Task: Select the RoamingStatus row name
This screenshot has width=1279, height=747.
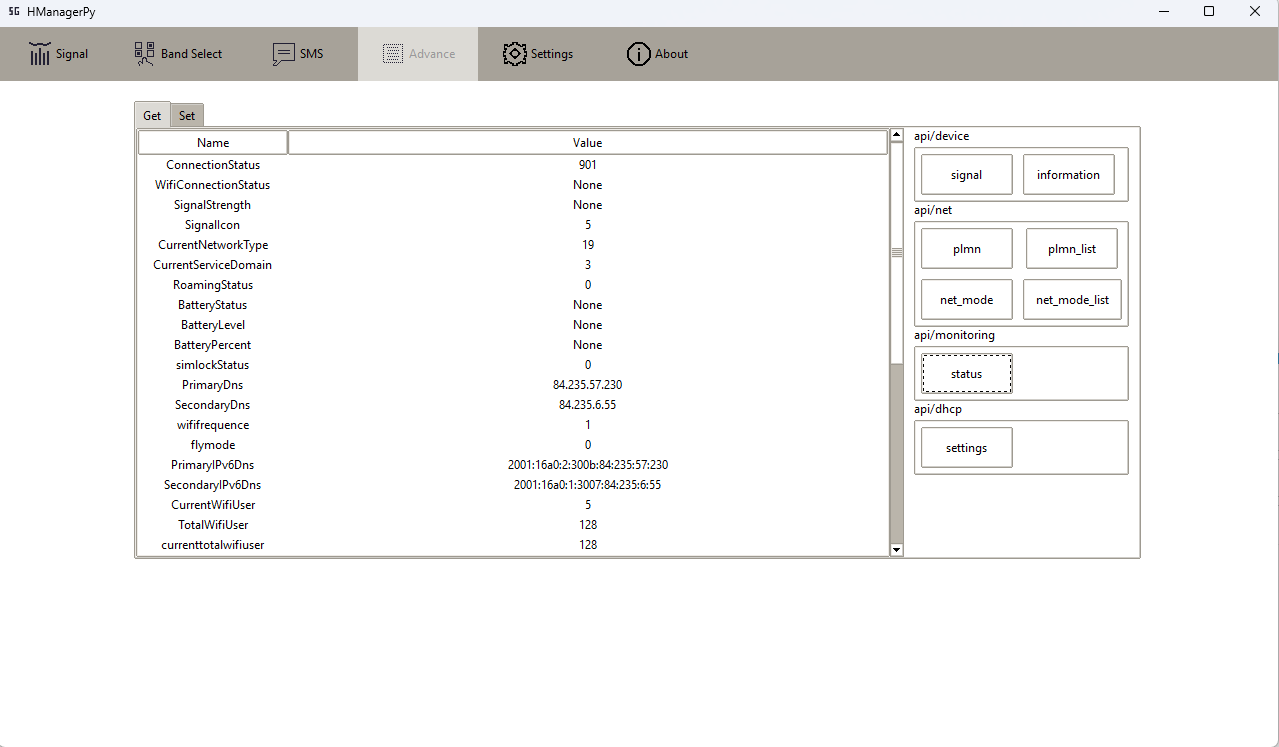Action: 213,285
